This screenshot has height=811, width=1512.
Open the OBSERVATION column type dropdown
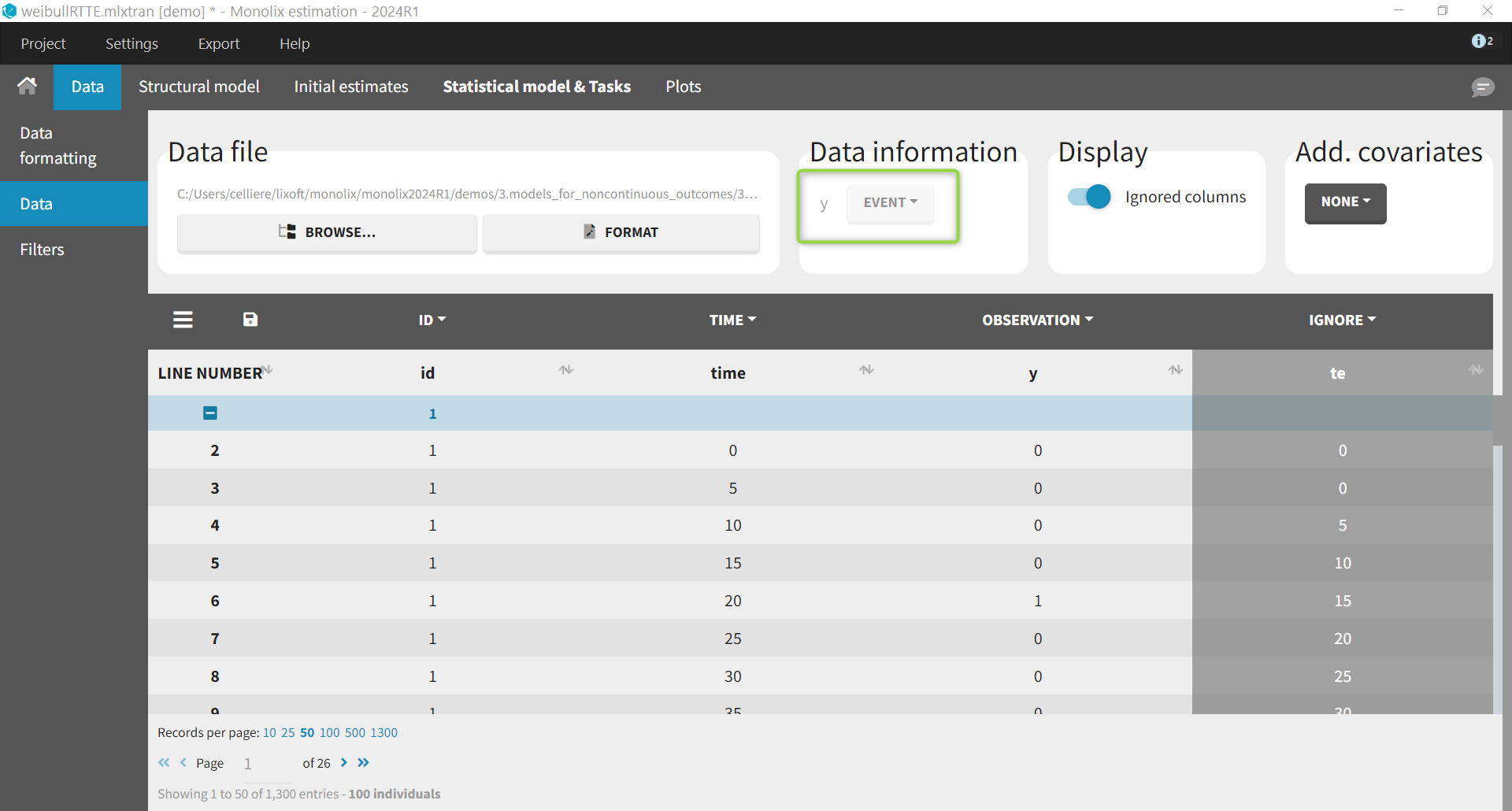click(x=1037, y=320)
